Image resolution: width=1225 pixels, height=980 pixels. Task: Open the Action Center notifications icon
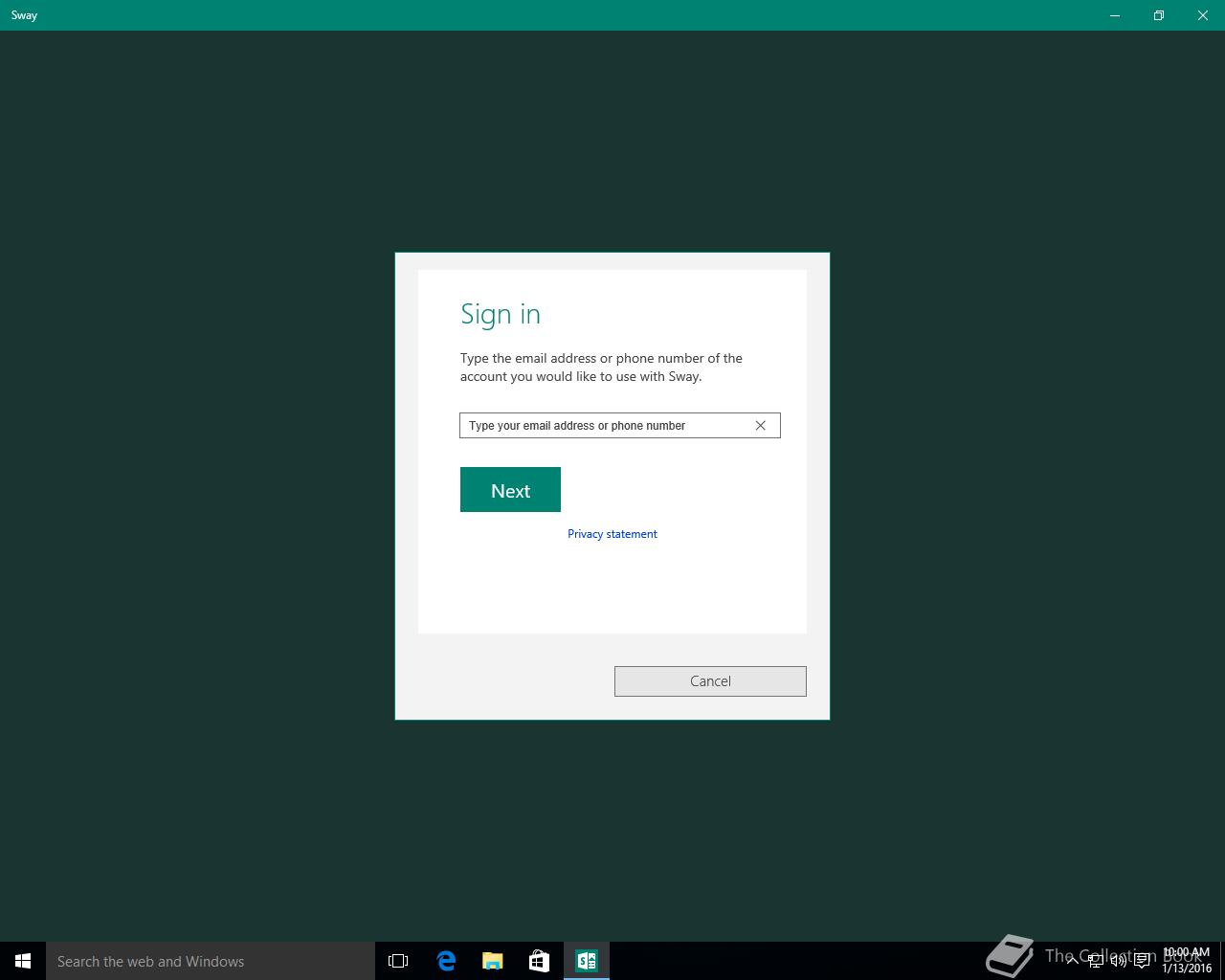pyautogui.click(x=1142, y=961)
